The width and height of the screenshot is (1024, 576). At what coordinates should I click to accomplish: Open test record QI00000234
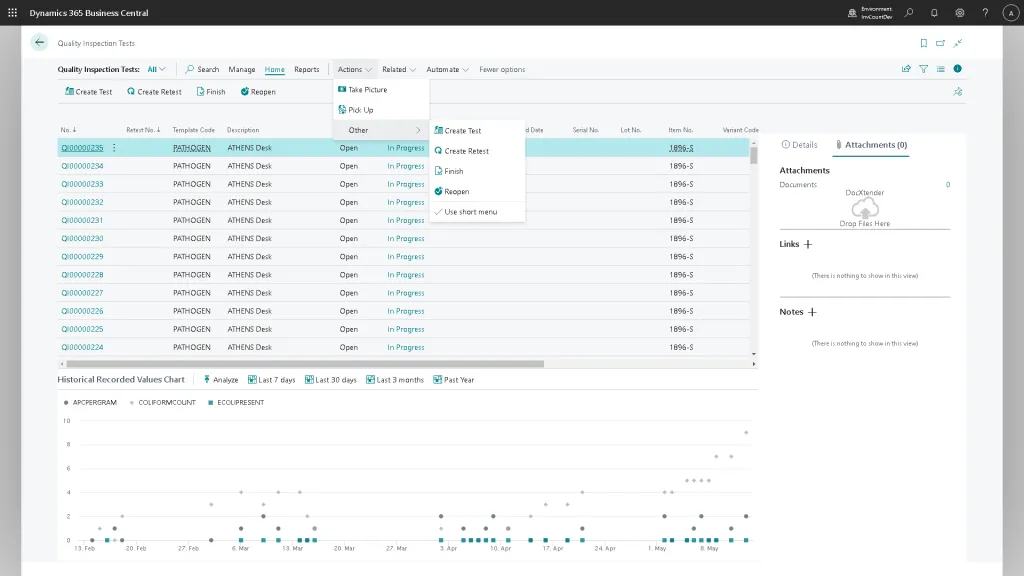(x=82, y=166)
